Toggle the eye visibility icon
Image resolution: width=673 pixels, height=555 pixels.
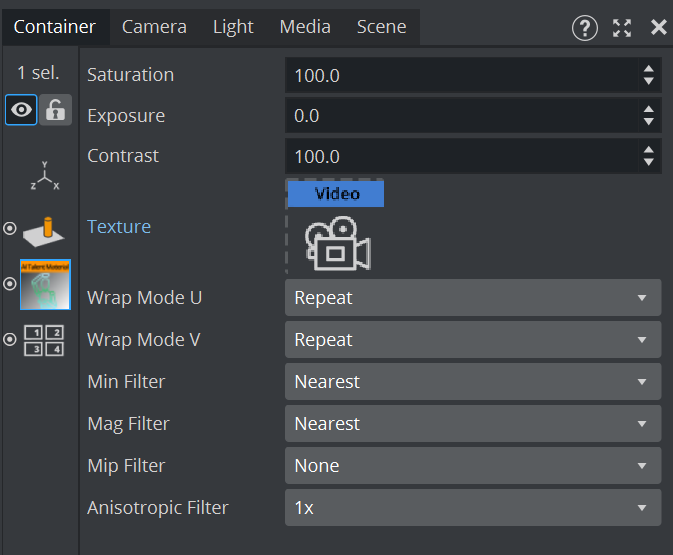[x=21, y=110]
